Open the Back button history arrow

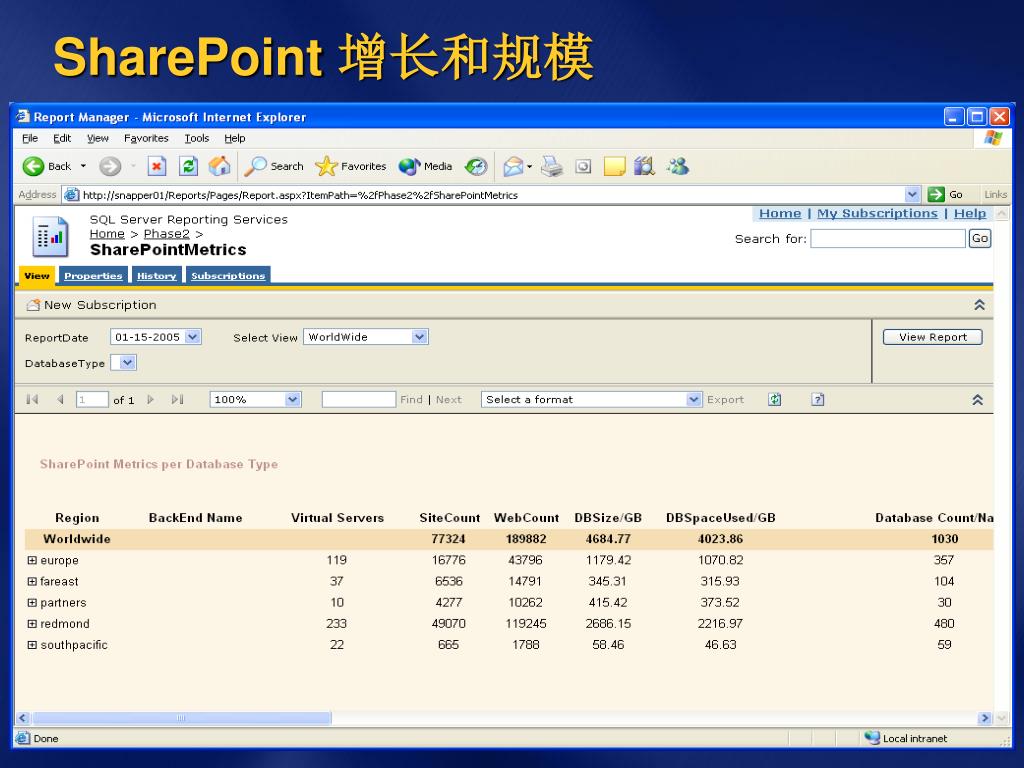coord(83,167)
